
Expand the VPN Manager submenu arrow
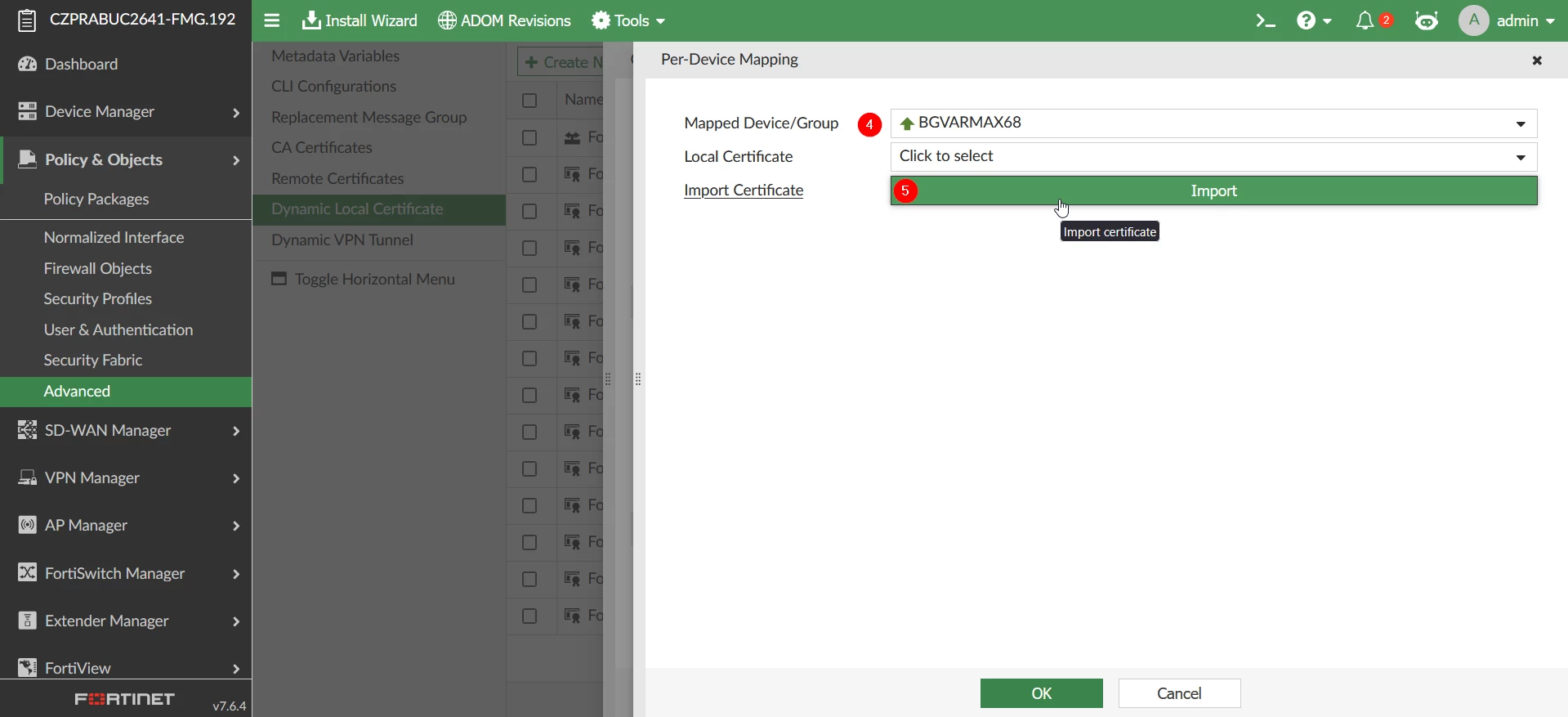(x=236, y=478)
